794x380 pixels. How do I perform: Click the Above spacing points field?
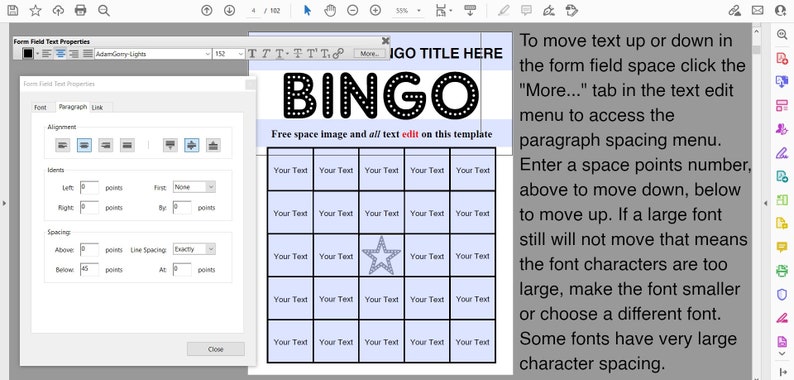click(x=89, y=249)
